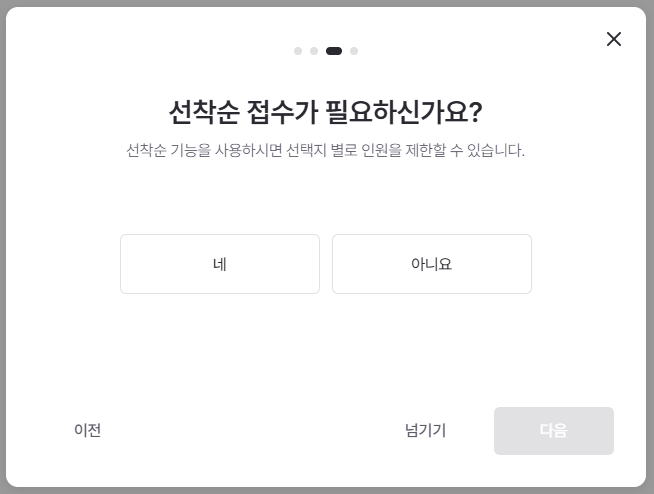The width and height of the screenshot is (654, 494).
Task: Choose yes for first-come registration
Action: click(220, 264)
